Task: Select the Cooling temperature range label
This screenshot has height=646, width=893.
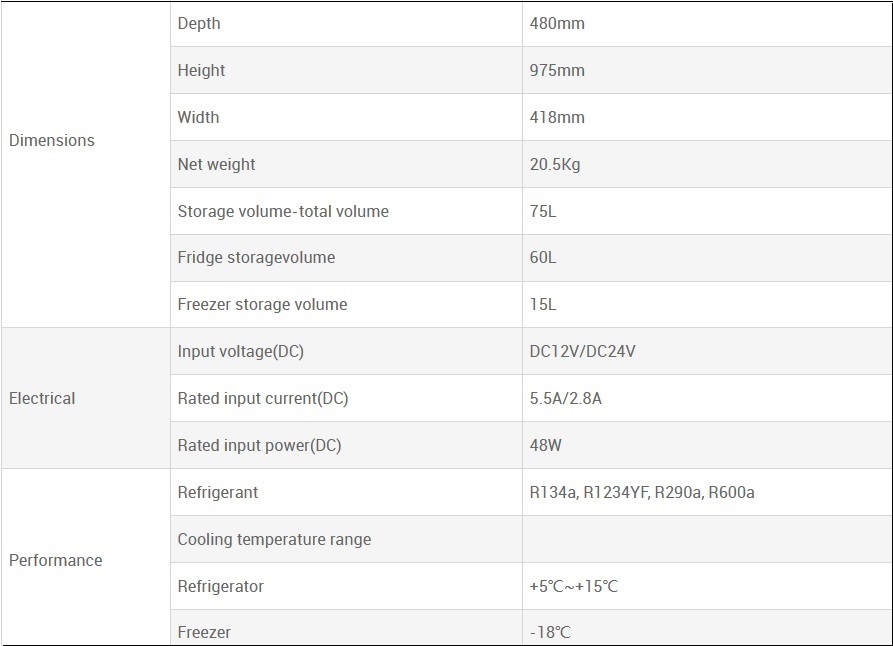Action: pos(274,539)
